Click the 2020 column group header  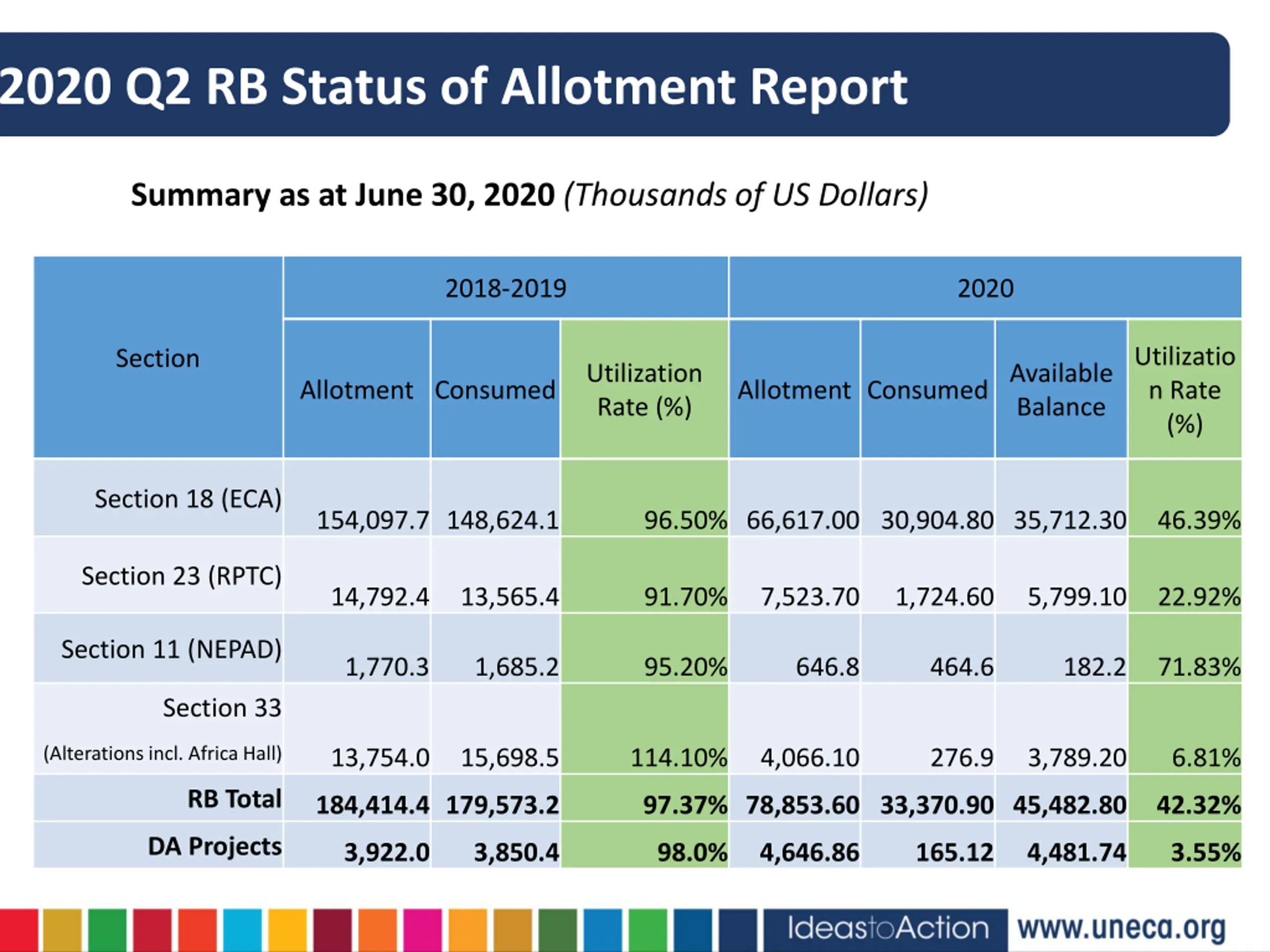pos(985,288)
